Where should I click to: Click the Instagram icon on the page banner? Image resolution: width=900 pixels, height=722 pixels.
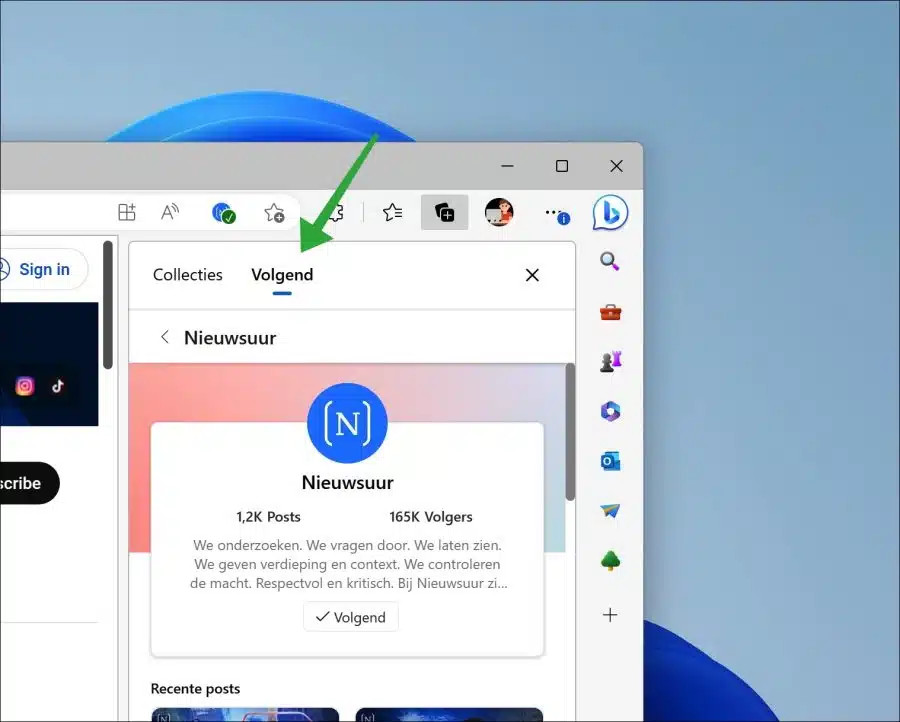[25, 386]
